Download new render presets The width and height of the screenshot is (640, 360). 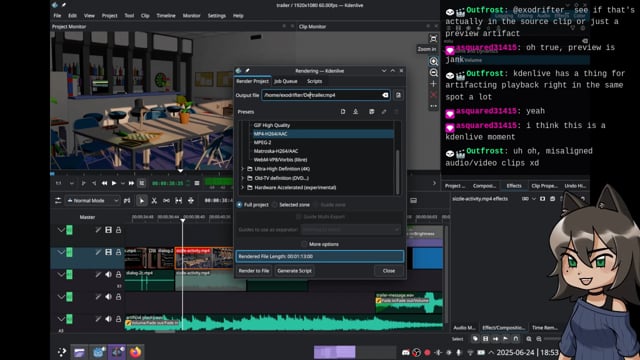356,111
